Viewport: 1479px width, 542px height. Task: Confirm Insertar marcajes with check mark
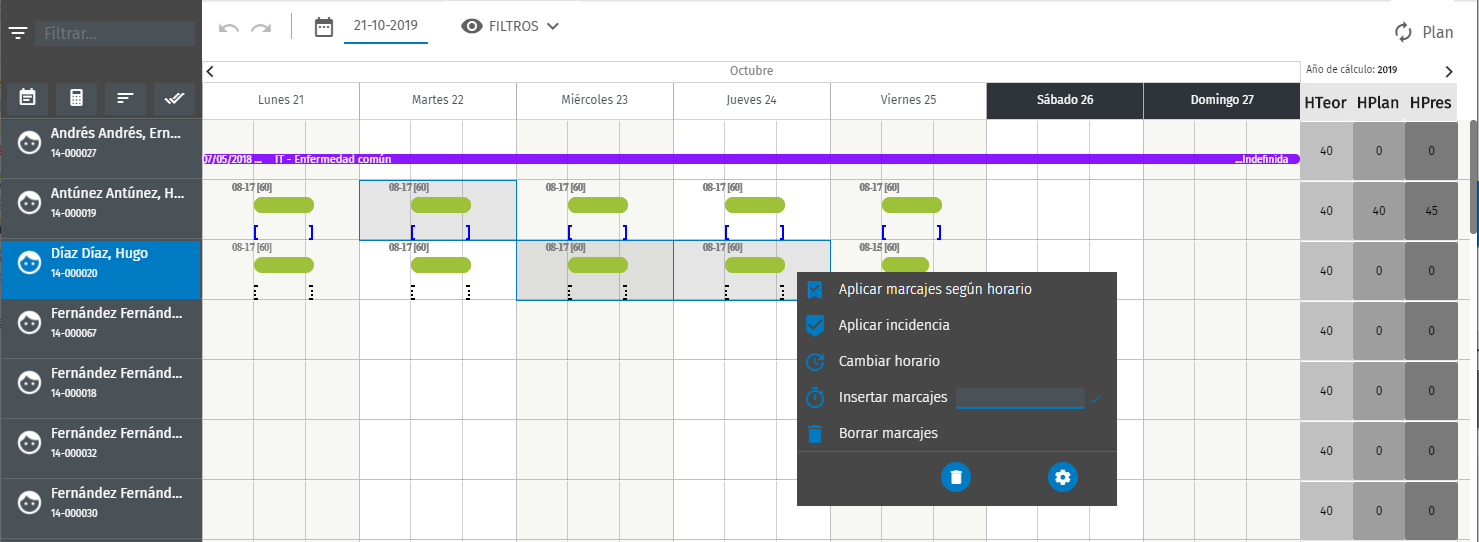click(x=1096, y=399)
